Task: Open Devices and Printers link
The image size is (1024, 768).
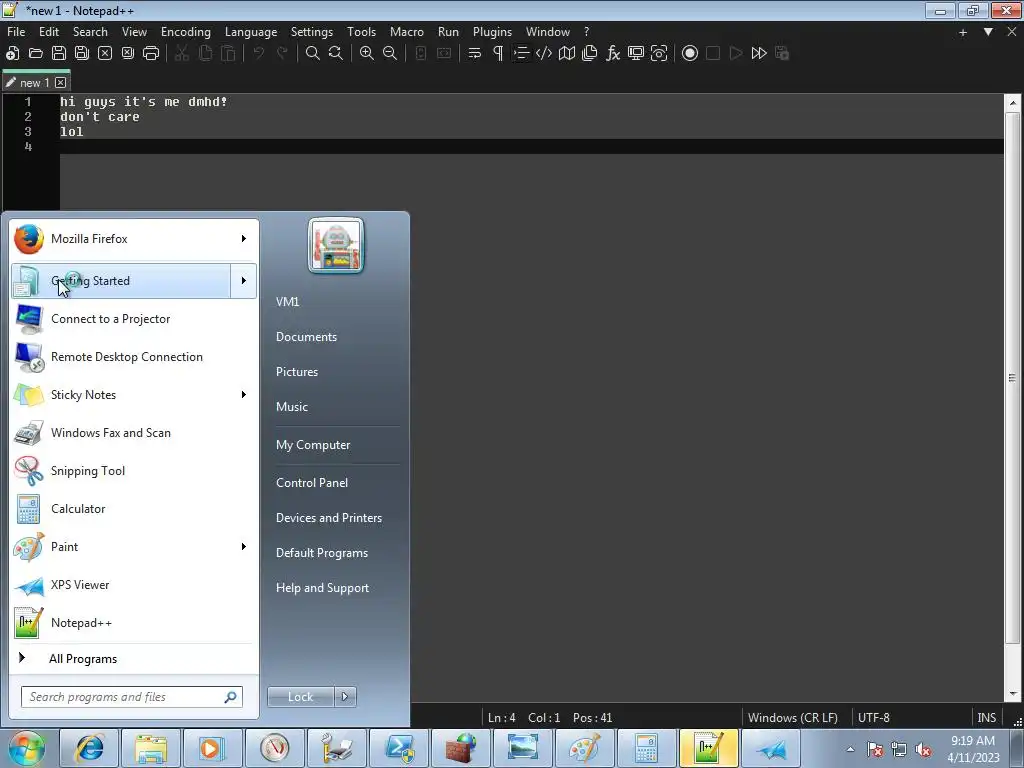Action: tap(328, 518)
